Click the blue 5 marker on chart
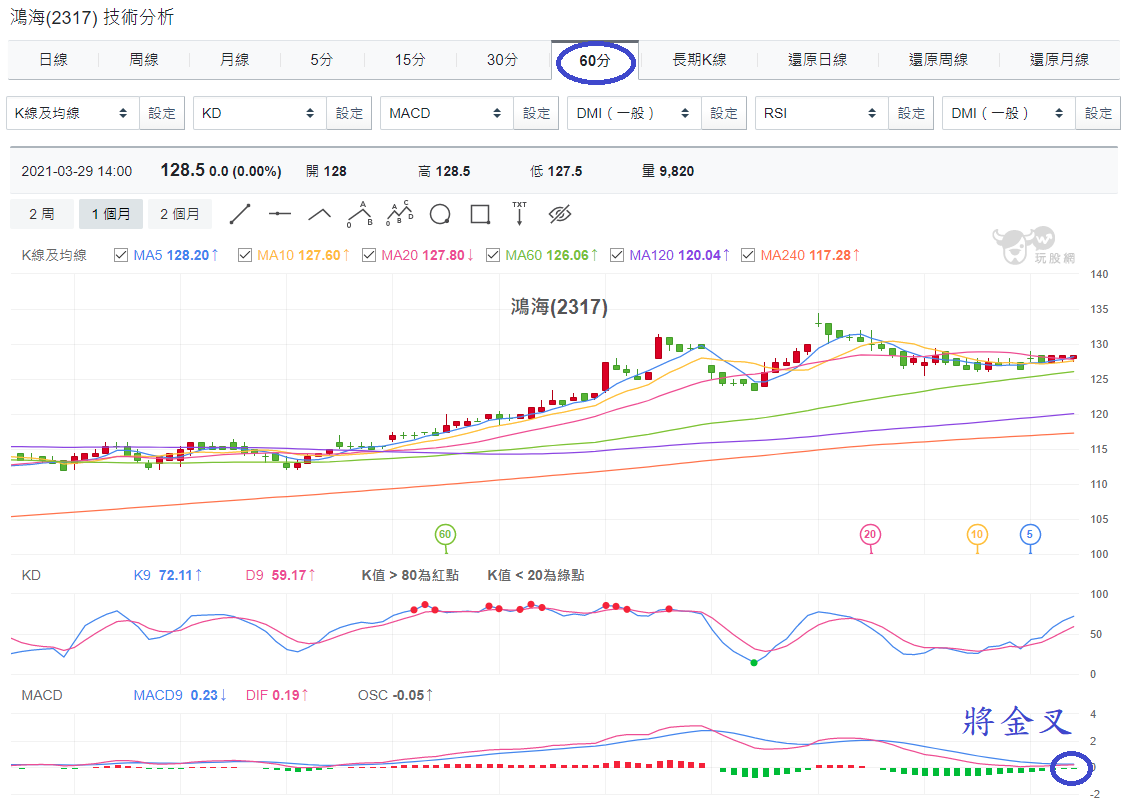The width and height of the screenshot is (1141, 798). pyautogui.click(x=1030, y=535)
